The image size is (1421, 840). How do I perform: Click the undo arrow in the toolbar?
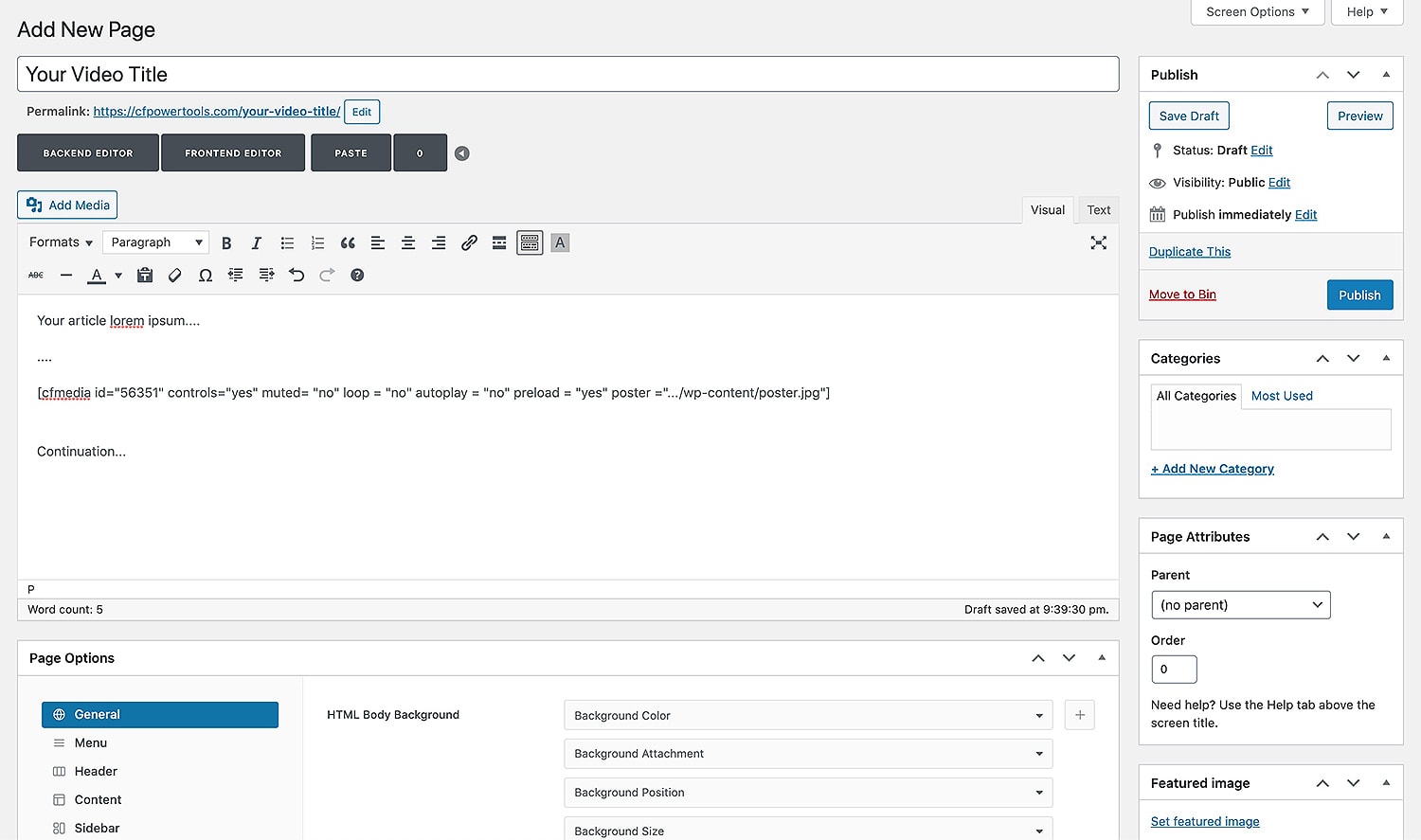(297, 276)
